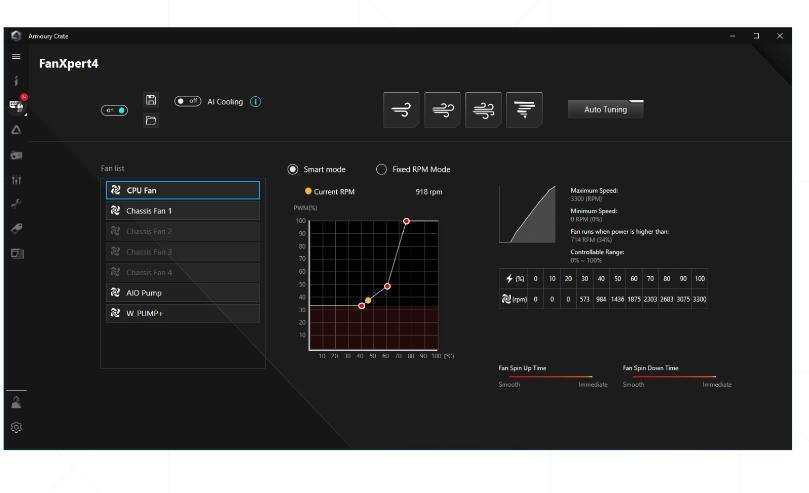The height and width of the screenshot is (493, 809).
Task: Show AI Cooling info tooltip icon
Action: [x=255, y=102]
